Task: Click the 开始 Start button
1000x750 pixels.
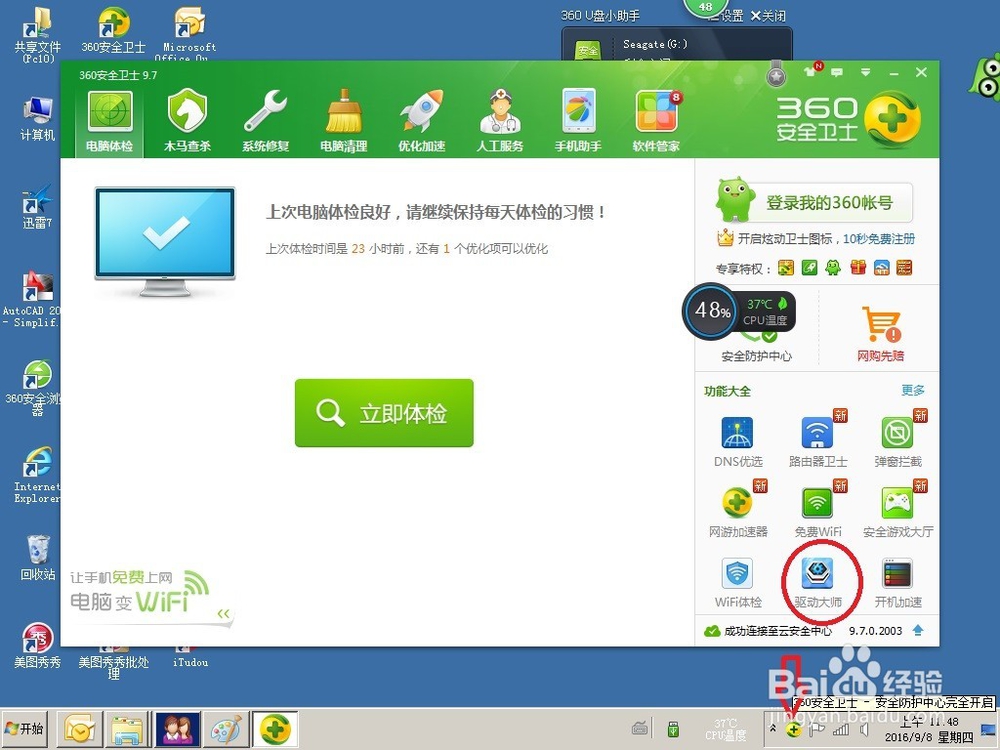Action: click(25, 728)
